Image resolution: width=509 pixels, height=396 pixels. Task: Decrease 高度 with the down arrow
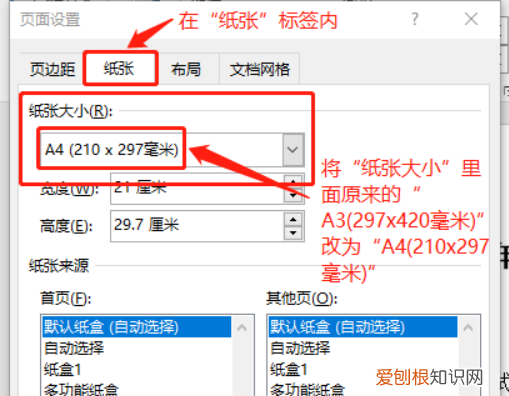click(293, 233)
